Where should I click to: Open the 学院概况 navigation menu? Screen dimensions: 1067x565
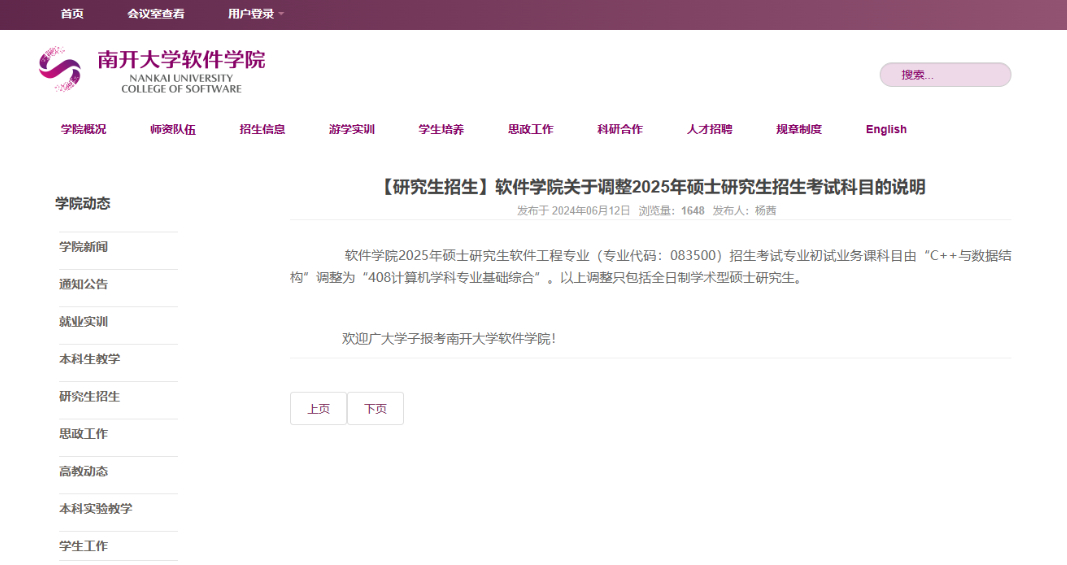coord(84,129)
